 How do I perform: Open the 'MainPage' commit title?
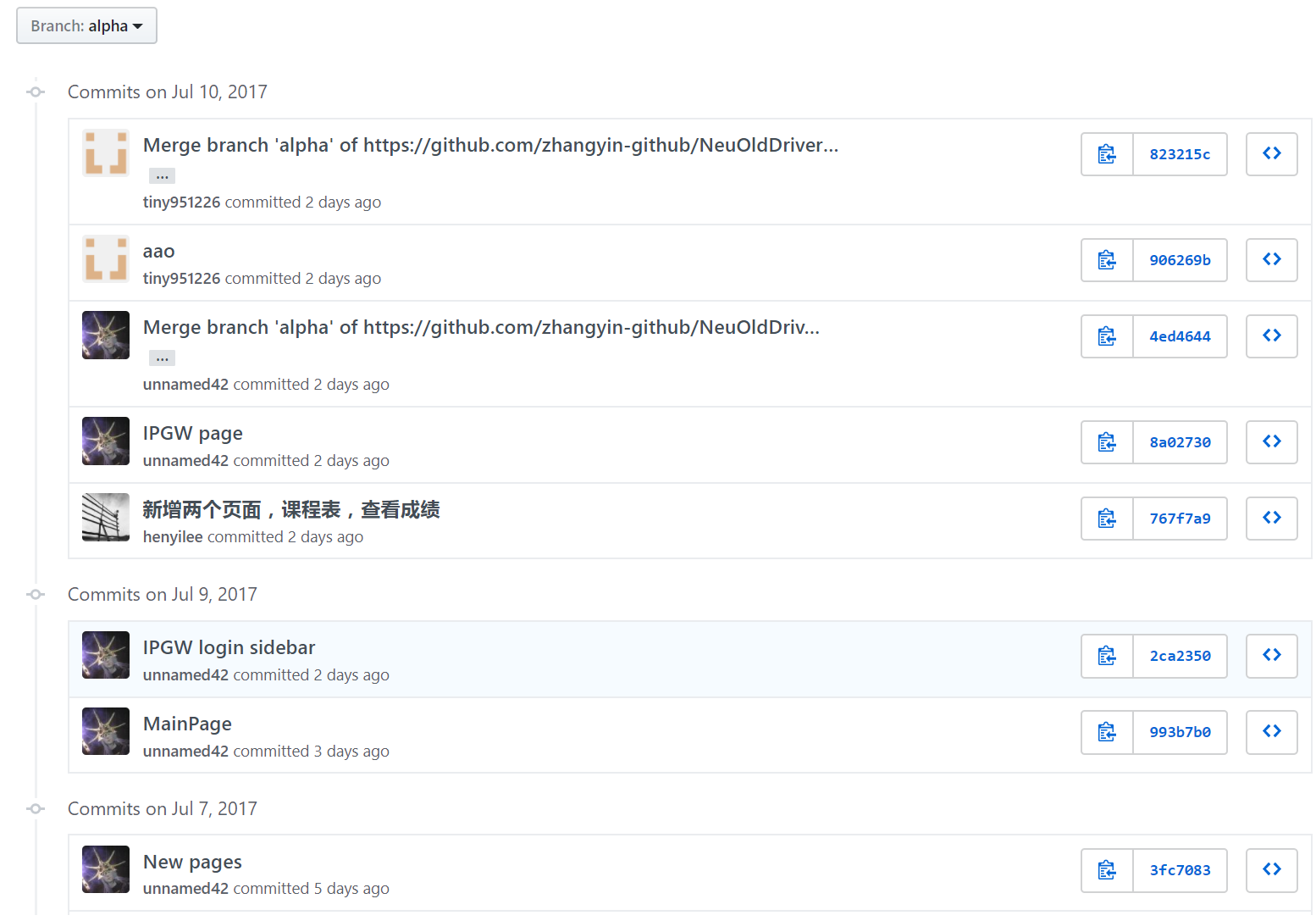(x=187, y=724)
